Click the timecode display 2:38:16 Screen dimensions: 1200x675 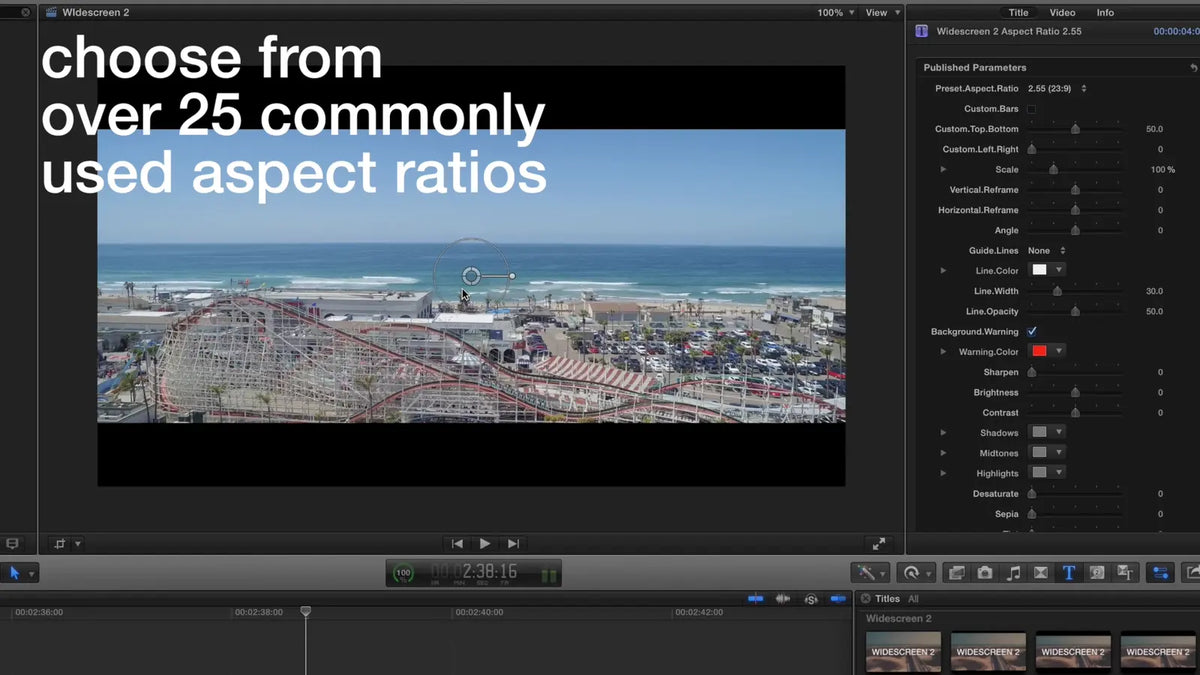tap(474, 572)
